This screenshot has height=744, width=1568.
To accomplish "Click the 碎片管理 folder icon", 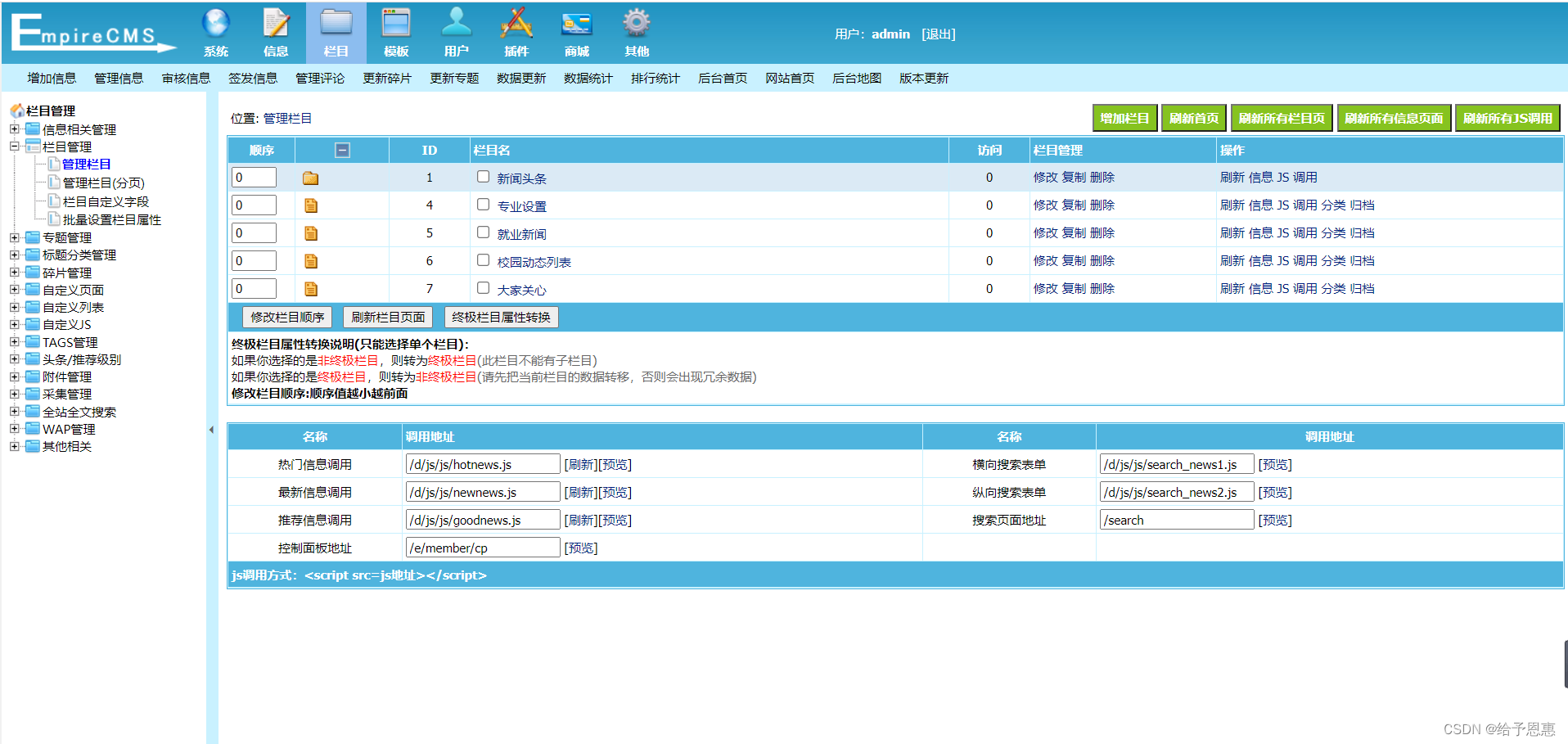I will (33, 273).
